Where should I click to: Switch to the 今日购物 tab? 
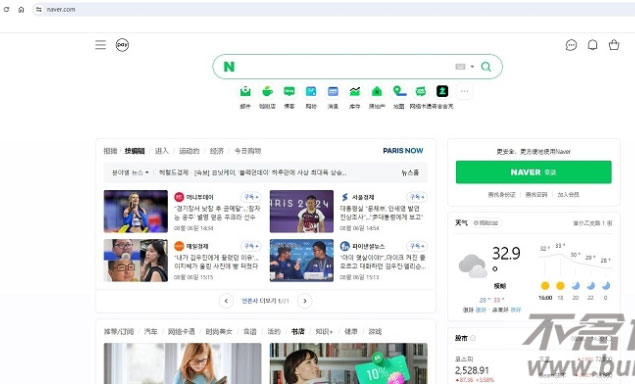pos(248,151)
